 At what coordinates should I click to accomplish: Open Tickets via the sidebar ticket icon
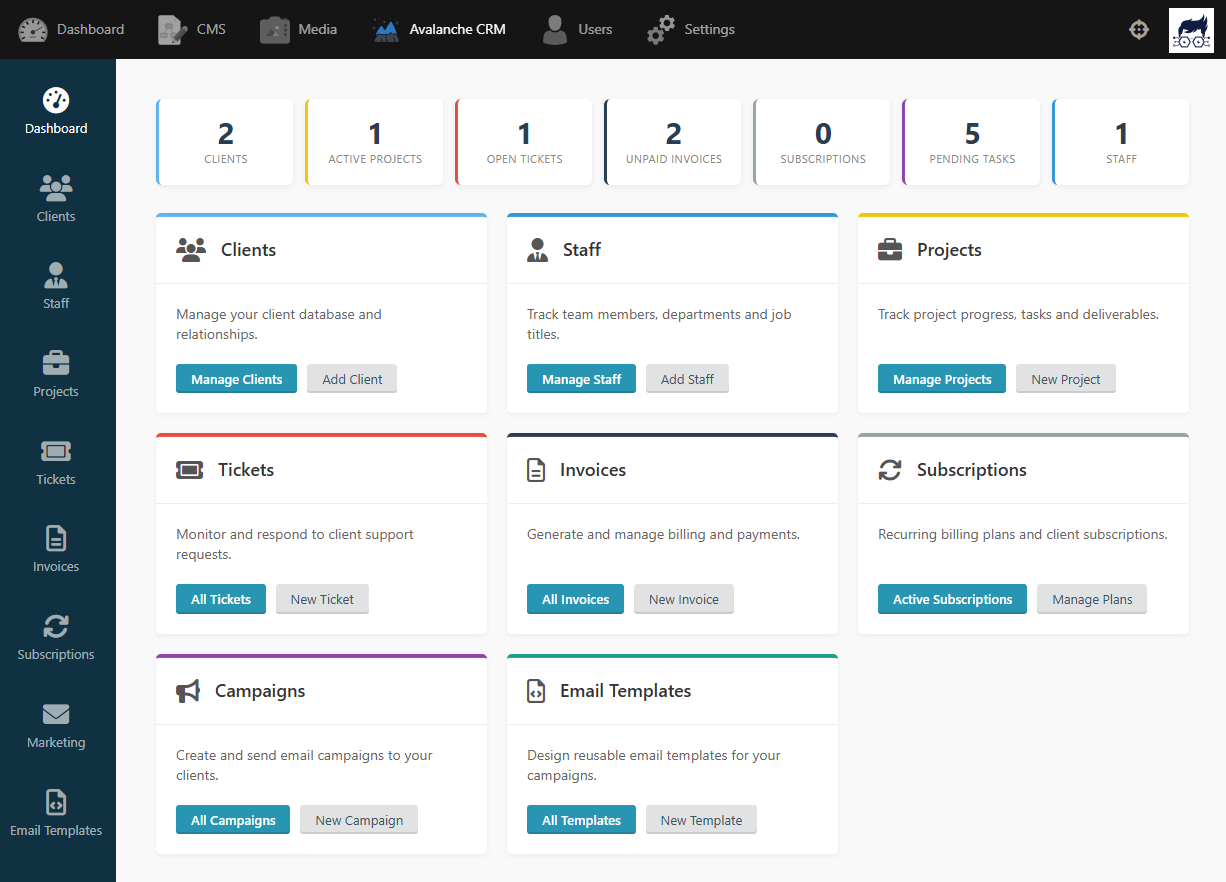pyautogui.click(x=56, y=449)
